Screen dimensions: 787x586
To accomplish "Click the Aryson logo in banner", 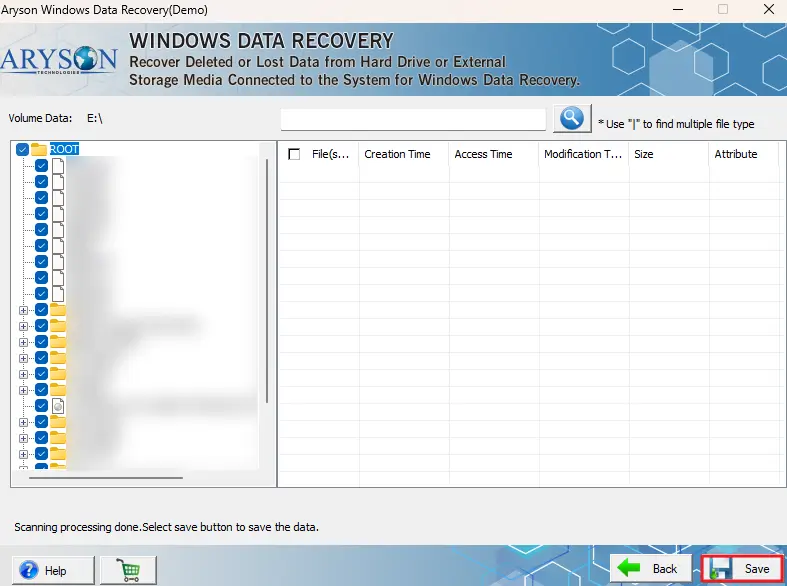I will [59, 60].
